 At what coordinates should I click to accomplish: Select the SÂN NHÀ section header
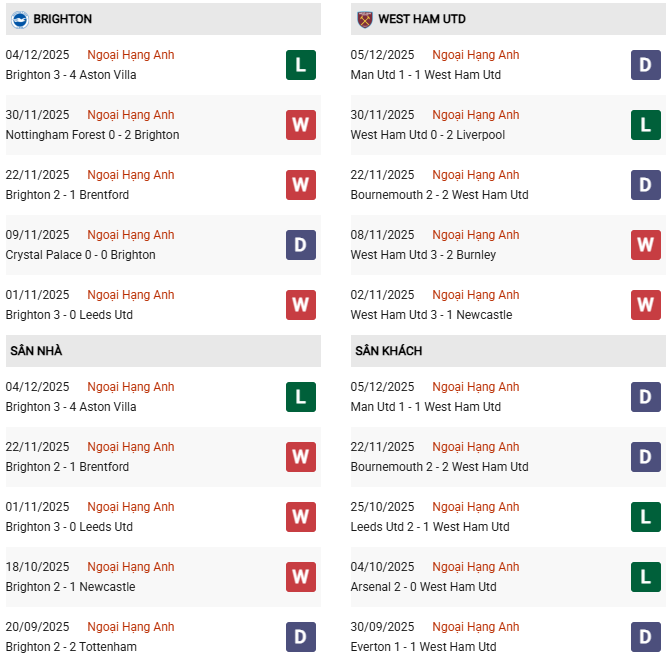pos(36,351)
